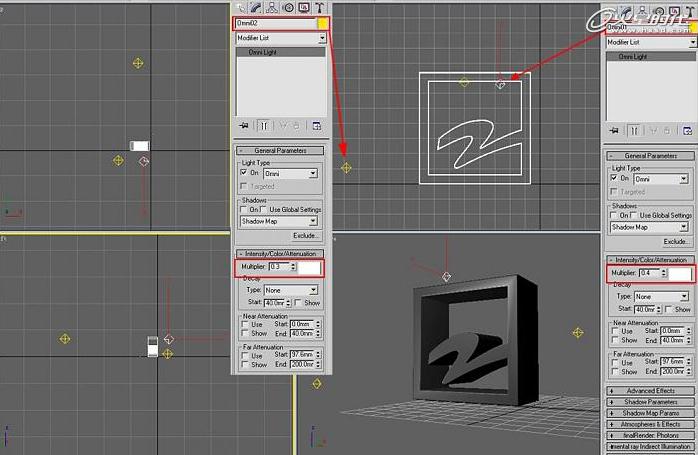Enable Shadows On in Omni02 panel

[243, 209]
